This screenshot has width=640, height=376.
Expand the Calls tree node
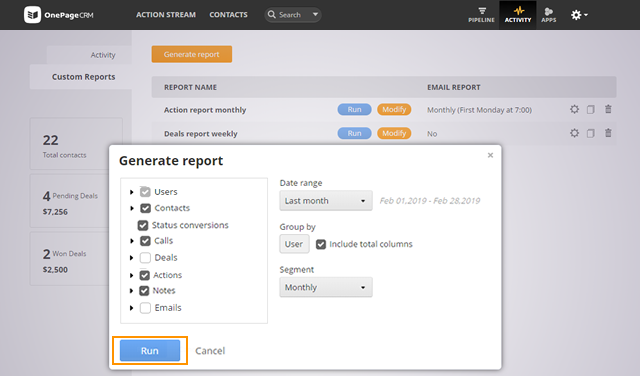131,241
